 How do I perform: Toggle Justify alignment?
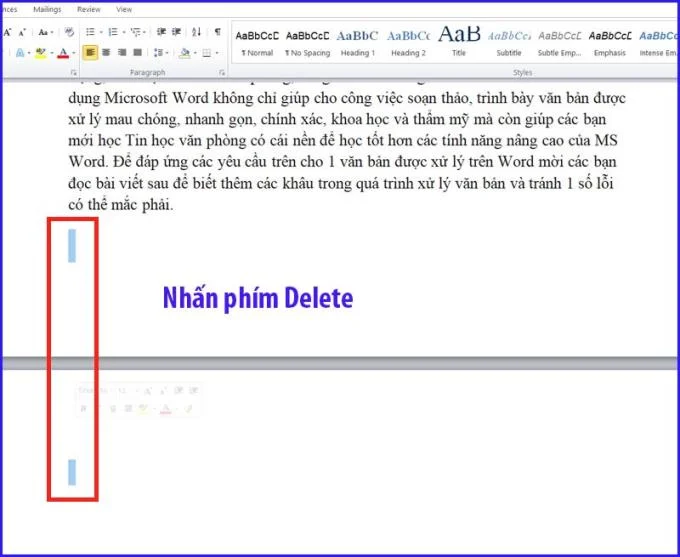[137, 53]
